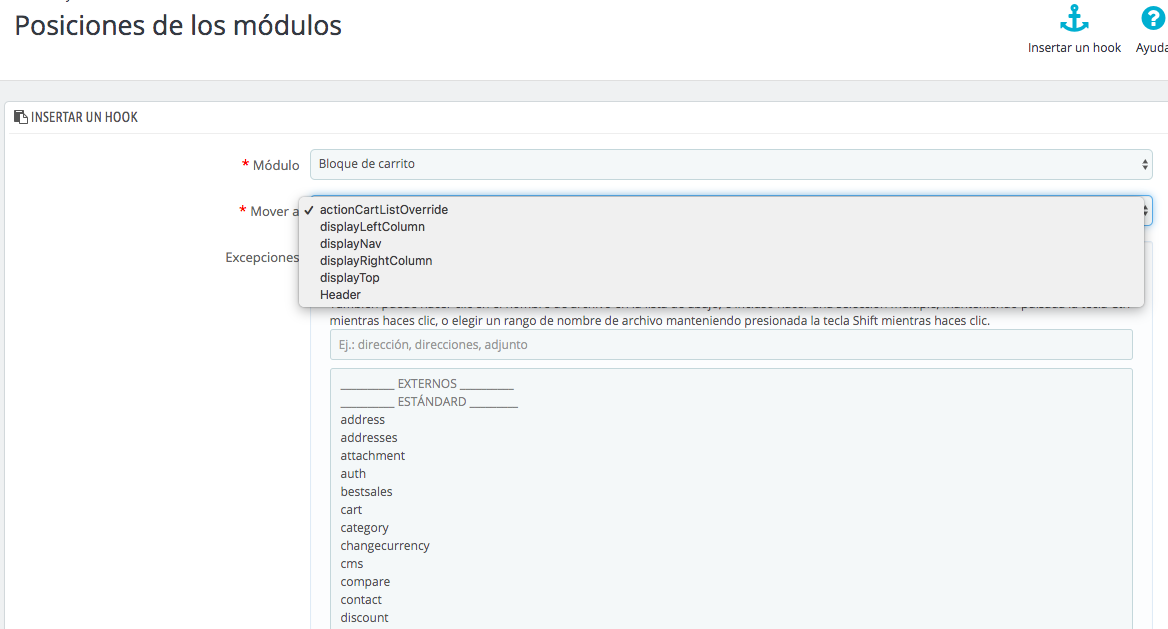Click the Insertar un hook link label
The image size is (1168, 629).
pos(1074,48)
